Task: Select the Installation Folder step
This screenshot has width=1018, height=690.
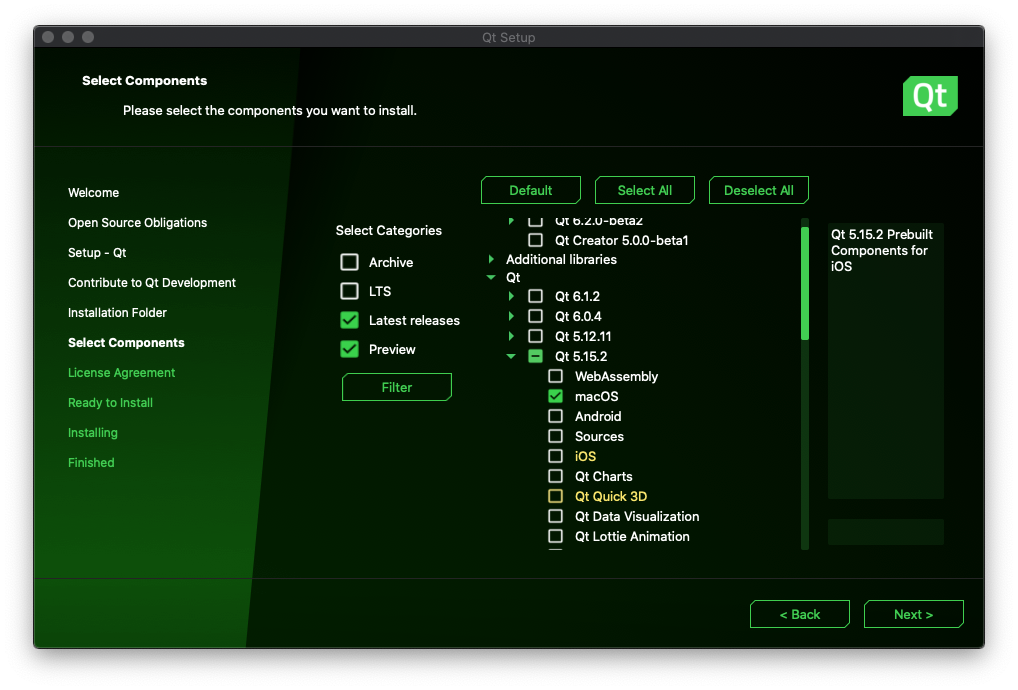Action: (118, 312)
